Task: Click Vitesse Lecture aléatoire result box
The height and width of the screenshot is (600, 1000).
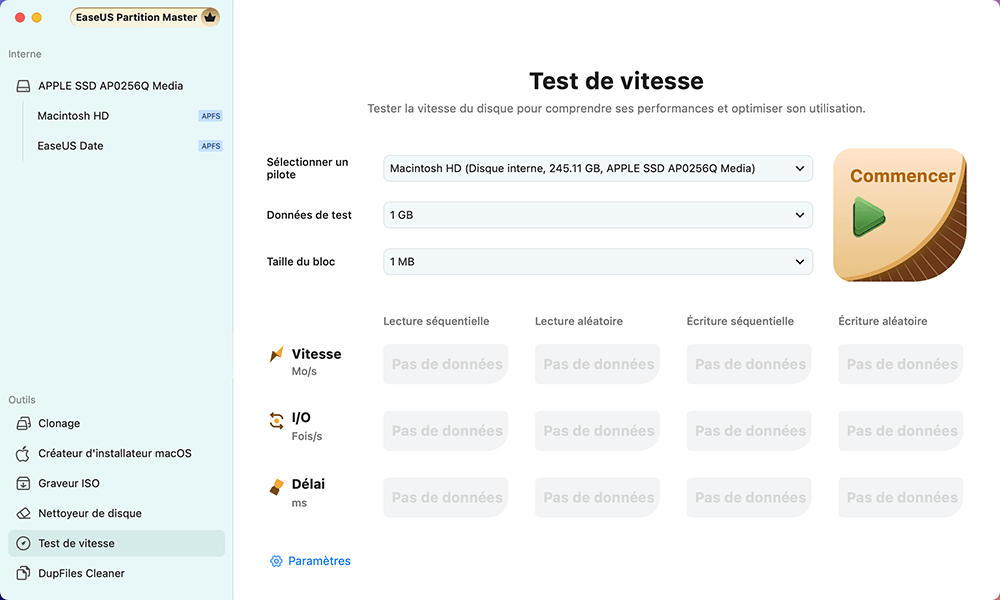Action: [598, 364]
